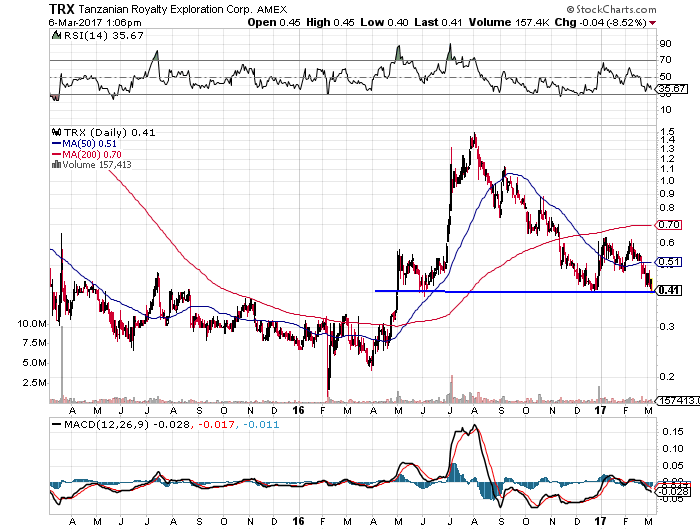Select the 0.70 MA(200) value tag
The image size is (700, 530).
(668, 225)
